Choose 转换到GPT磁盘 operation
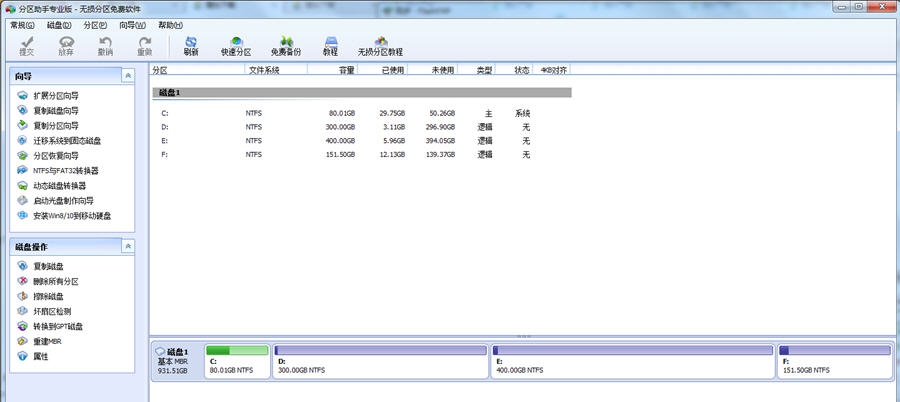Screen dimensions: 900x402 pos(58,327)
